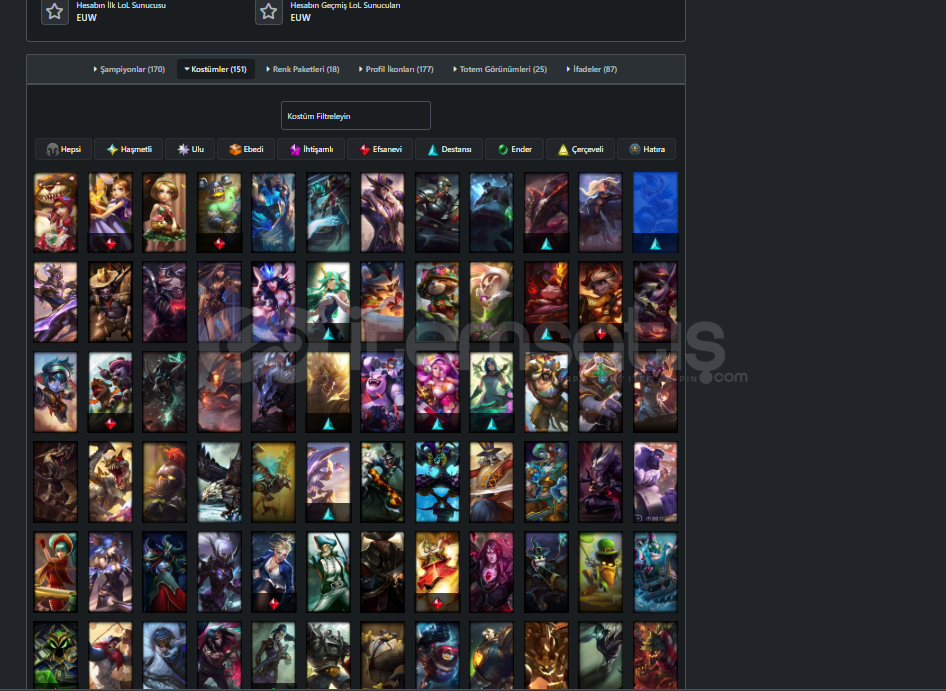Select the Kostümler (151) tab
Image resolution: width=946 pixels, height=691 pixels.
click(215, 69)
